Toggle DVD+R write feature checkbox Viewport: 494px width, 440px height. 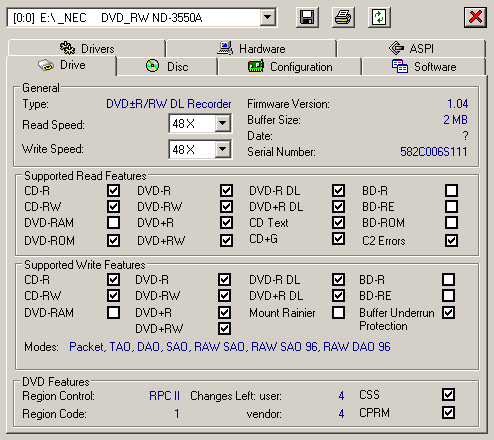(x=224, y=313)
